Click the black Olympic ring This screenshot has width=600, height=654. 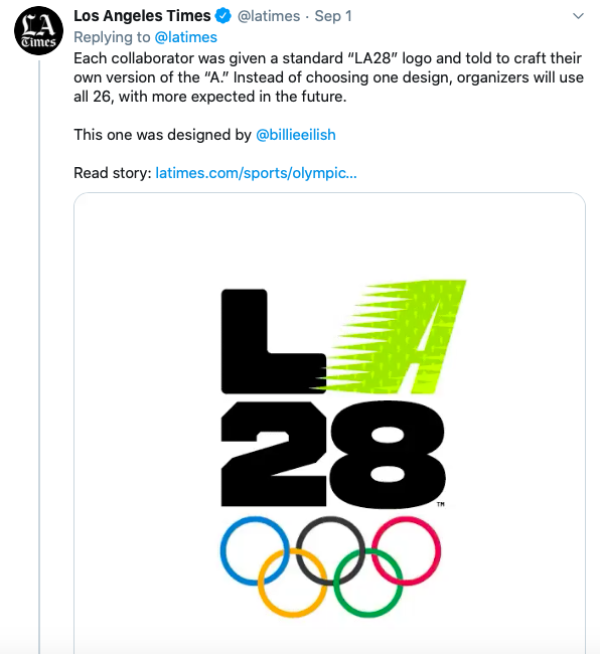pos(330,551)
